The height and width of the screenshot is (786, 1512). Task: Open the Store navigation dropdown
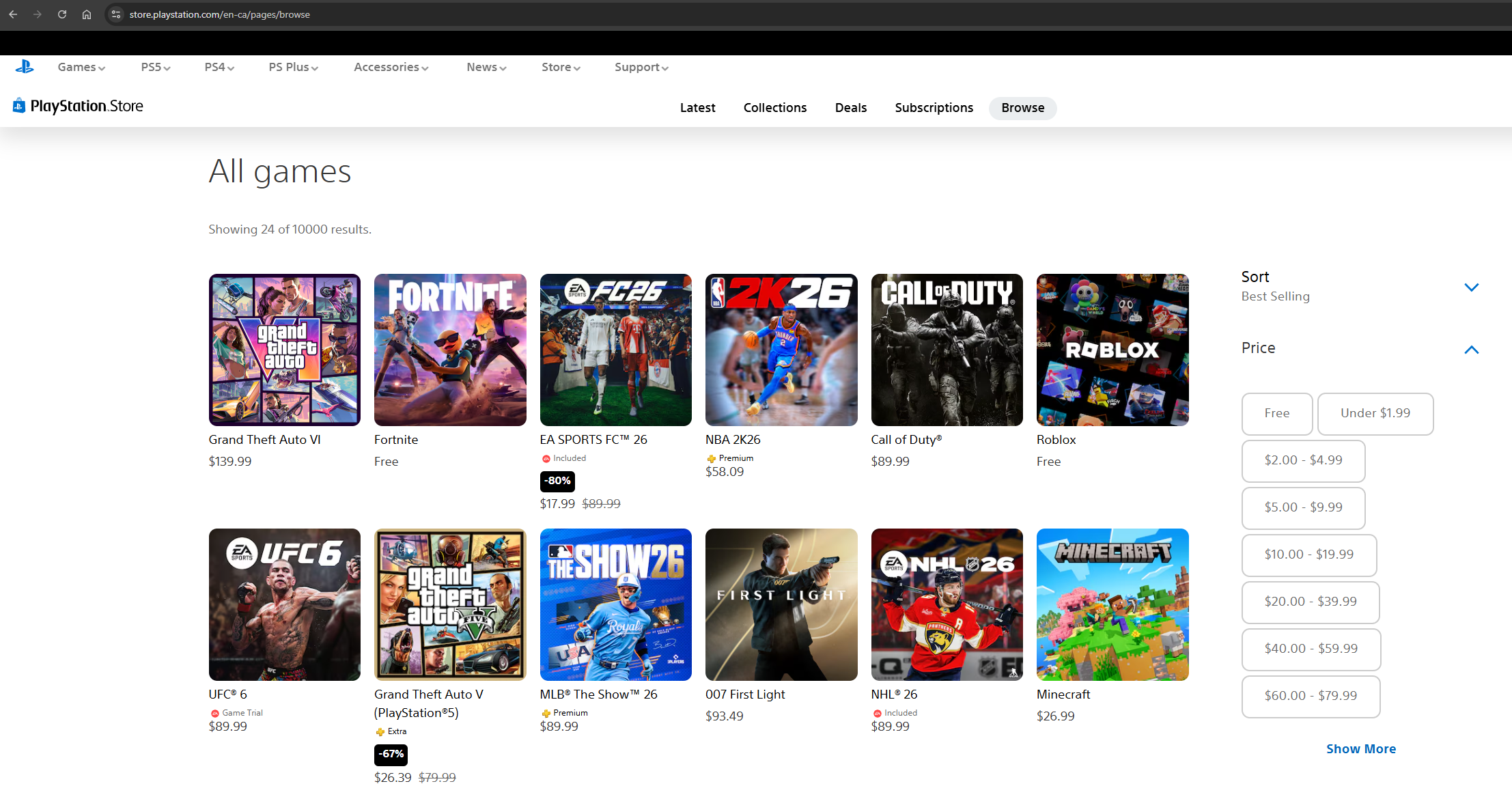(x=561, y=67)
